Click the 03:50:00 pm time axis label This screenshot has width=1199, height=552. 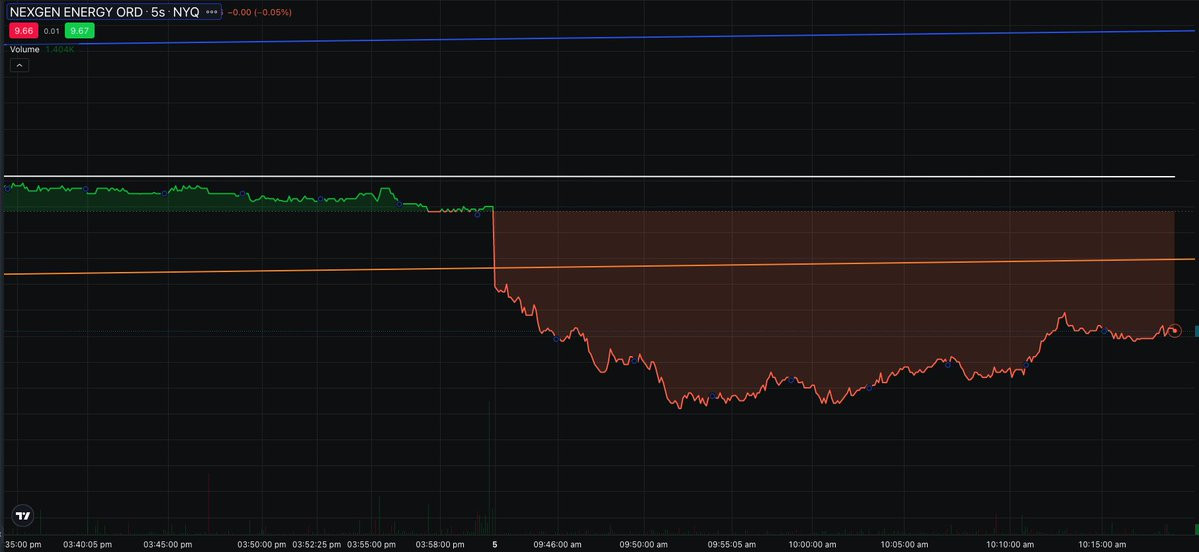click(x=262, y=544)
